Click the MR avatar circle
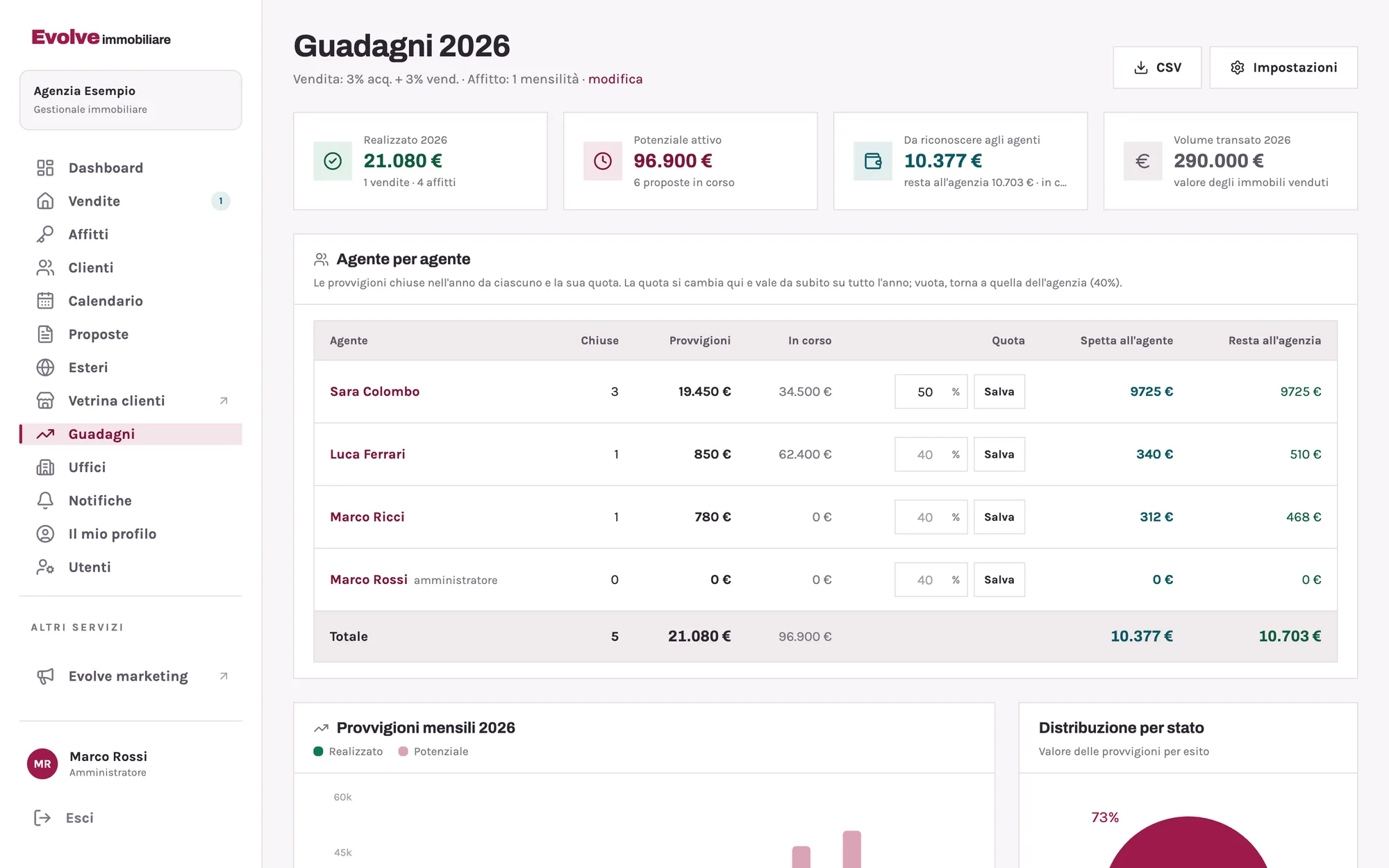The width and height of the screenshot is (1389, 868). (x=42, y=765)
